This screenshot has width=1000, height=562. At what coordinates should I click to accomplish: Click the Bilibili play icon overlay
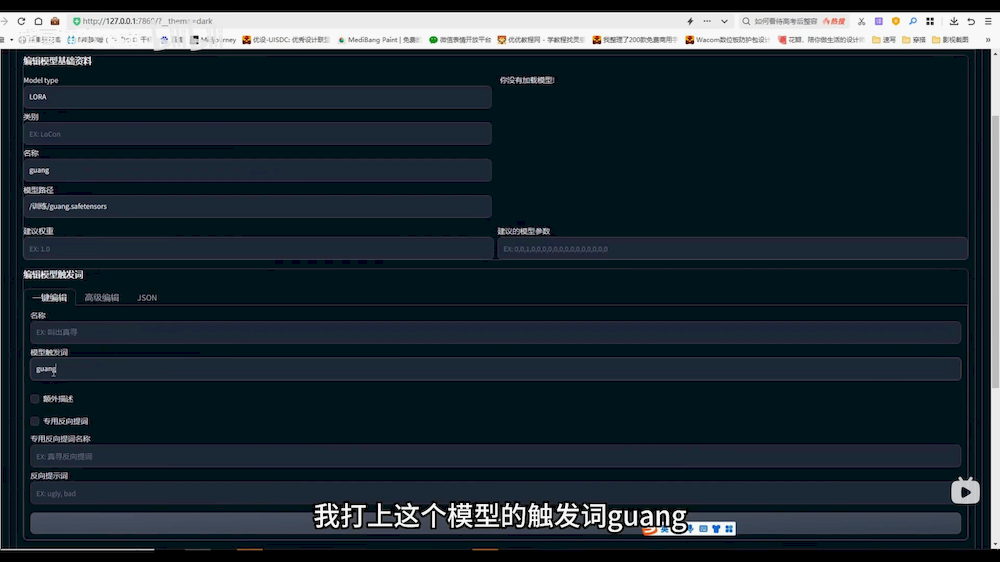click(965, 491)
